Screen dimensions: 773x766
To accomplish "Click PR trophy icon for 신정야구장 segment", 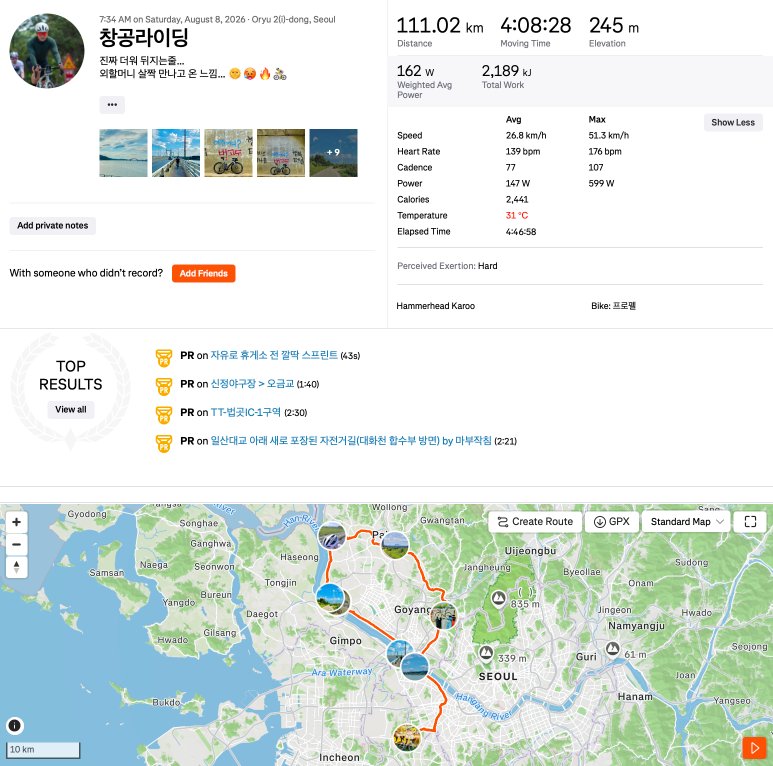I will point(164,386).
